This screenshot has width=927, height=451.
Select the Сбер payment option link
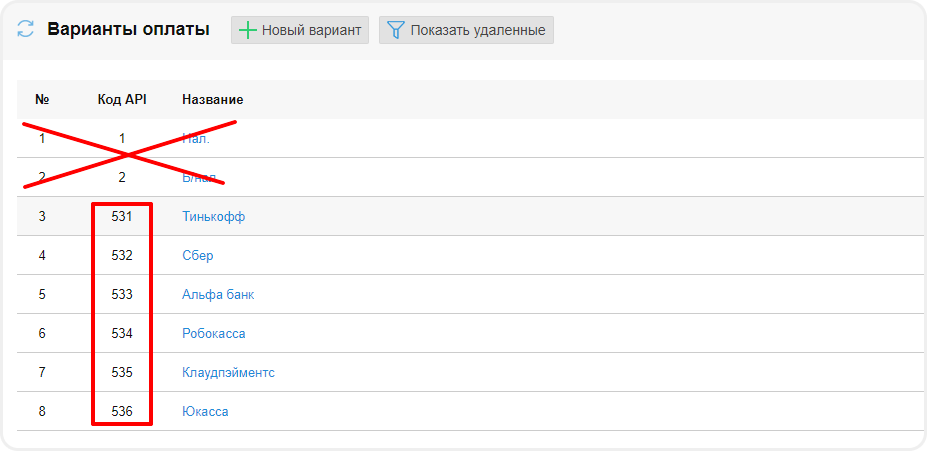point(197,256)
